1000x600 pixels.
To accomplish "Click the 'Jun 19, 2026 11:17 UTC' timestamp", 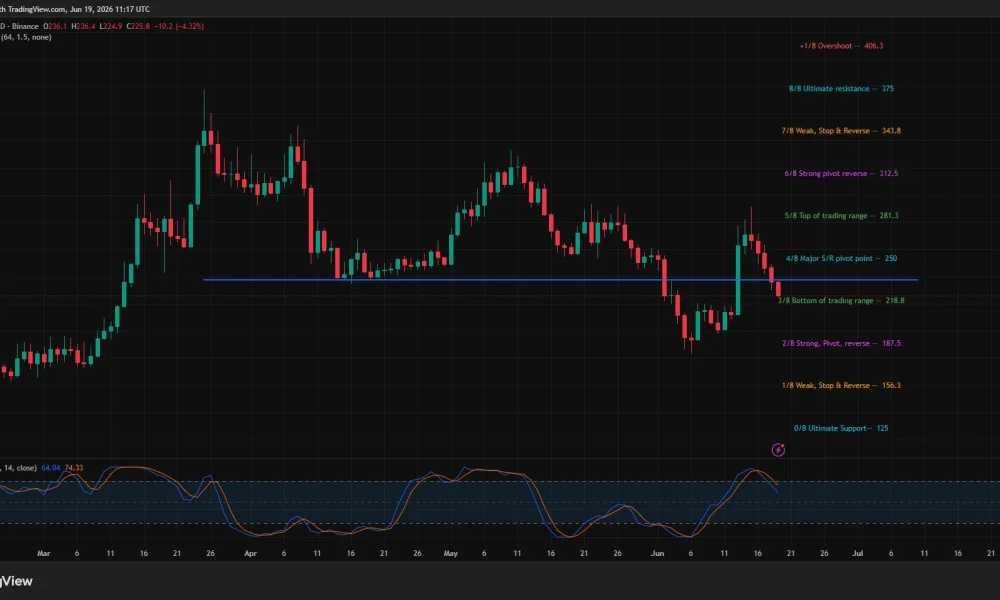I will [x=110, y=9].
